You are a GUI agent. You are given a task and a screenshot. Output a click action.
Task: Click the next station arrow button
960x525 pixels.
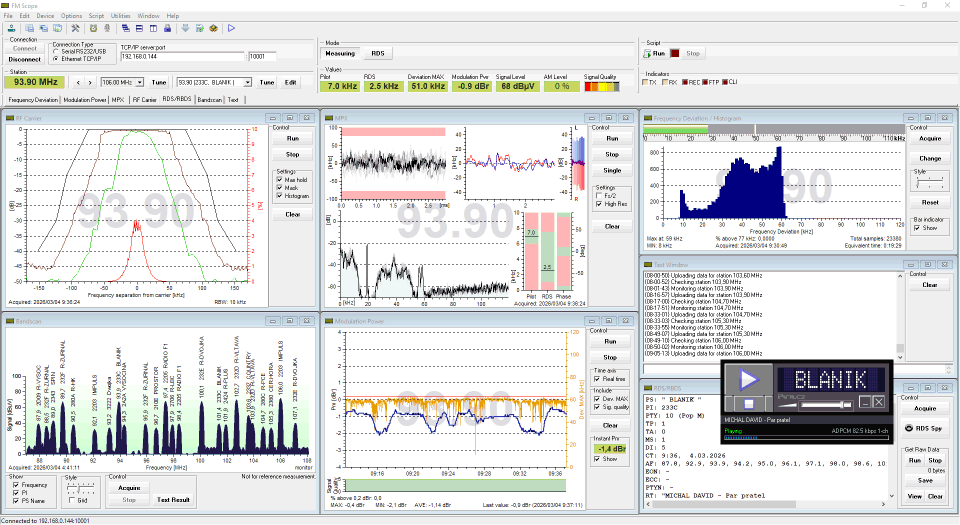[x=90, y=82]
